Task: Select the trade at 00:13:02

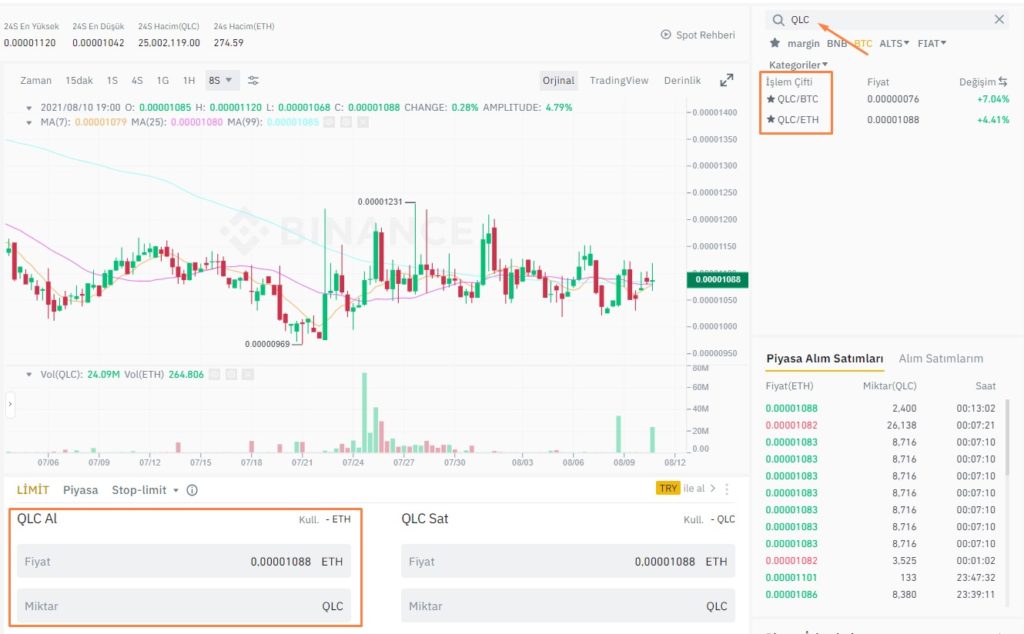Action: (x=880, y=408)
